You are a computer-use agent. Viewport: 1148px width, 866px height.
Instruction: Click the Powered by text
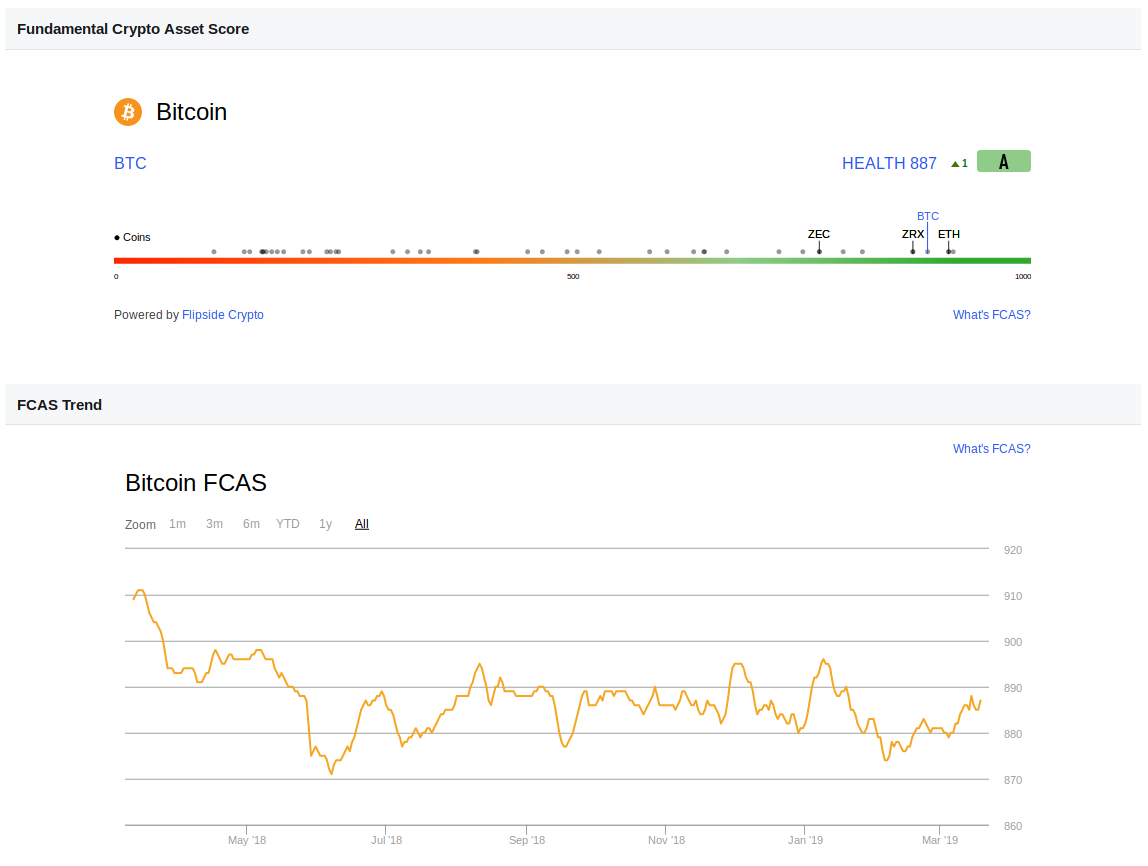point(146,315)
